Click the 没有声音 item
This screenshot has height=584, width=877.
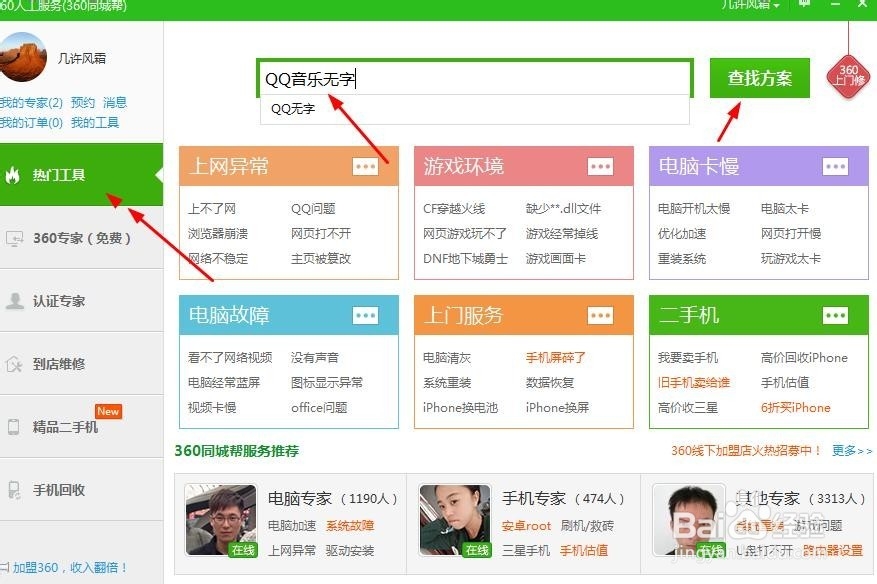[315, 357]
